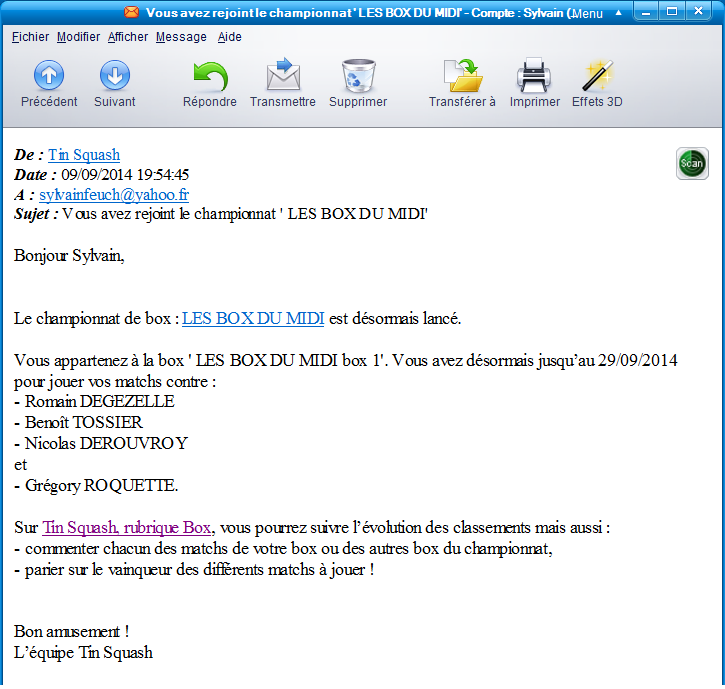
Task: Open the Aide menu
Action: [230, 37]
